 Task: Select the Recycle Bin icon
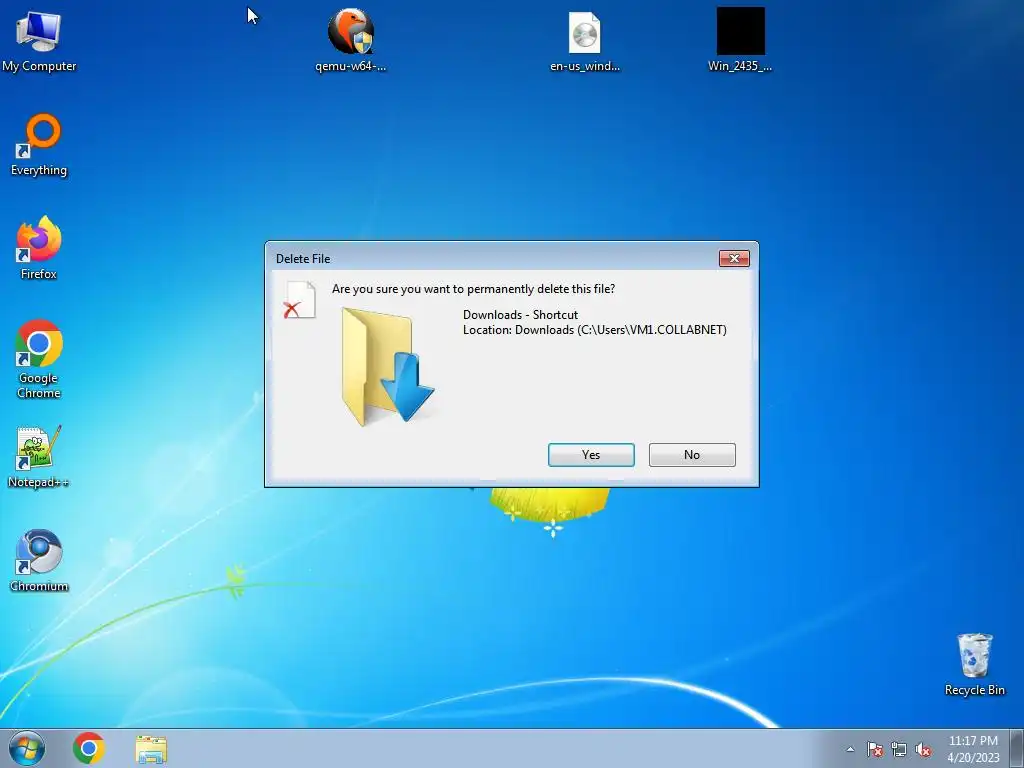click(974, 664)
